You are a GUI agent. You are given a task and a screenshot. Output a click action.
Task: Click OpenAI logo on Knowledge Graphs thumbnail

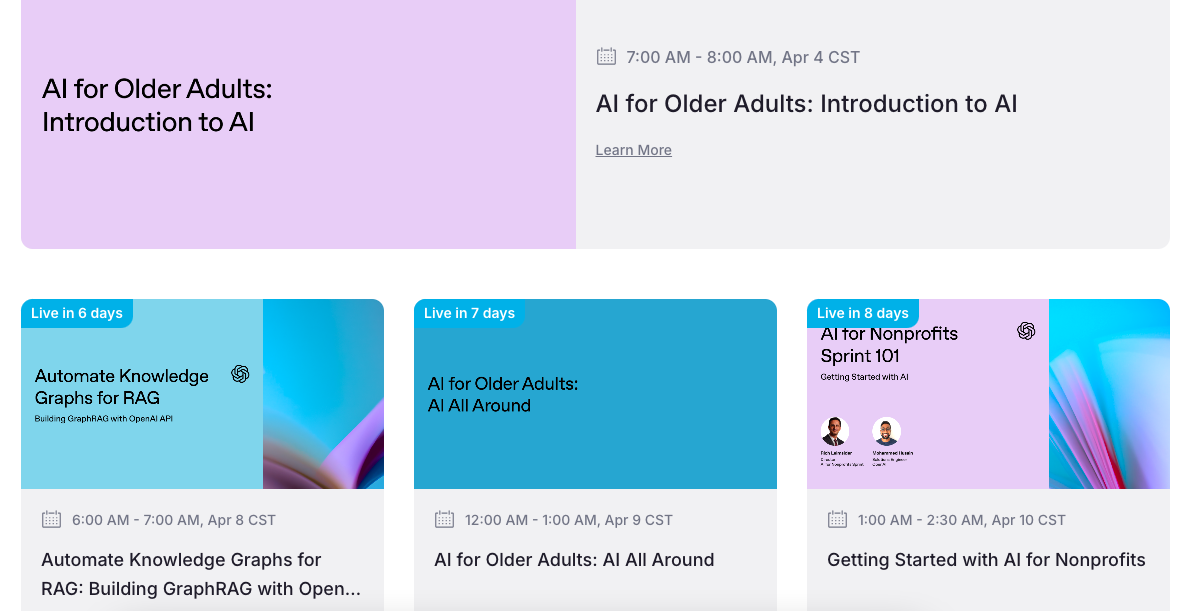pyautogui.click(x=240, y=374)
